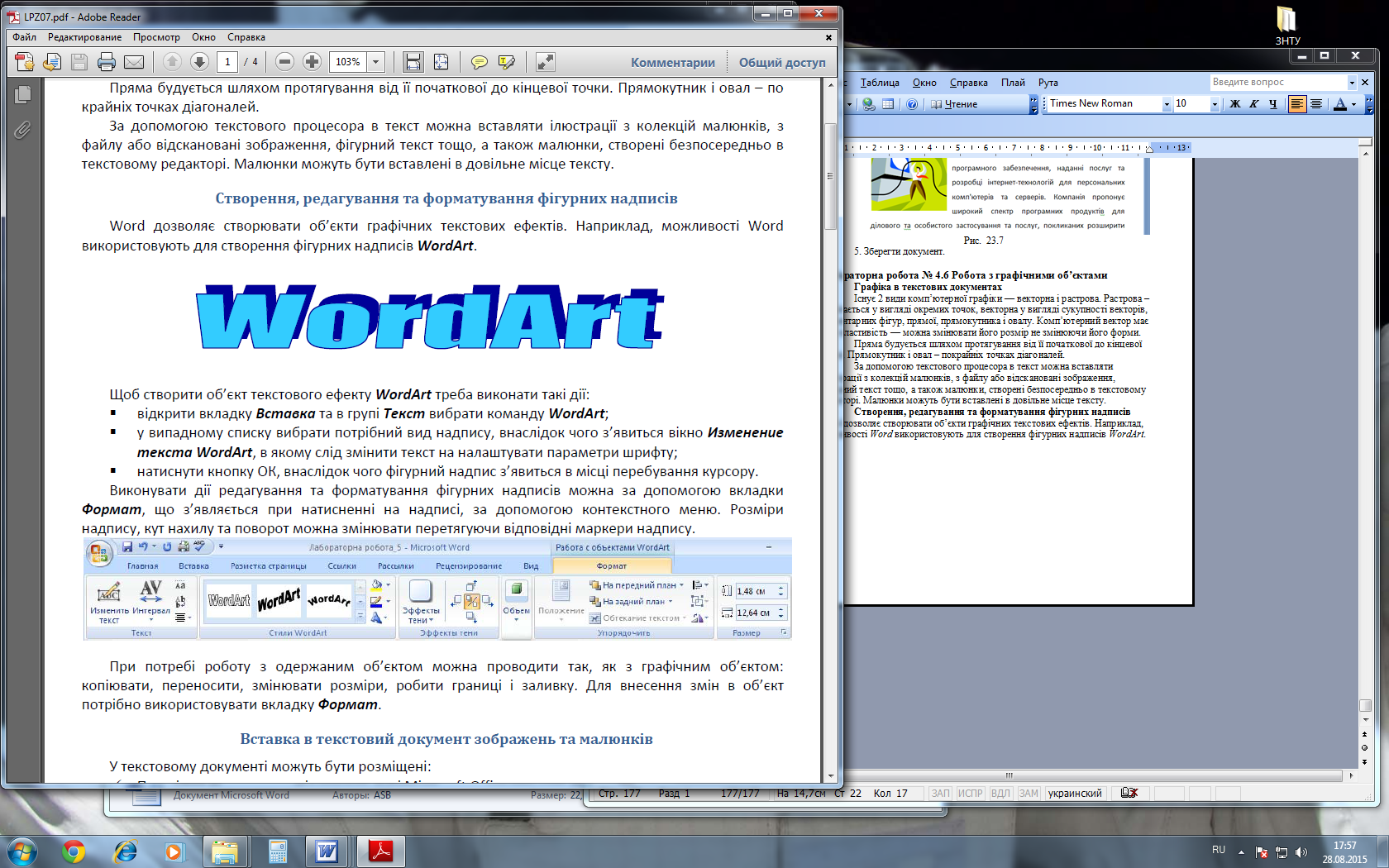Image resolution: width=1389 pixels, height=868 pixels.
Task: Add a sticky note comment
Action: pos(479,62)
